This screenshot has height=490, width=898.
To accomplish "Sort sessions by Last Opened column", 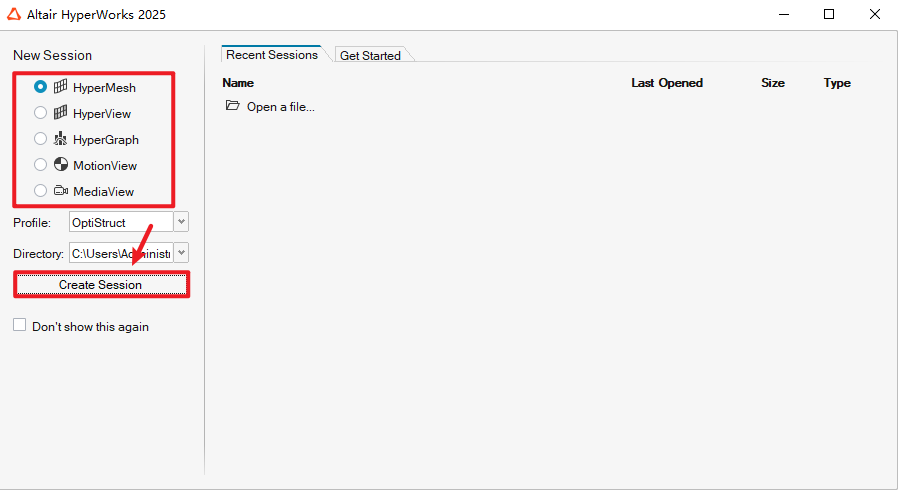I will click(x=667, y=83).
